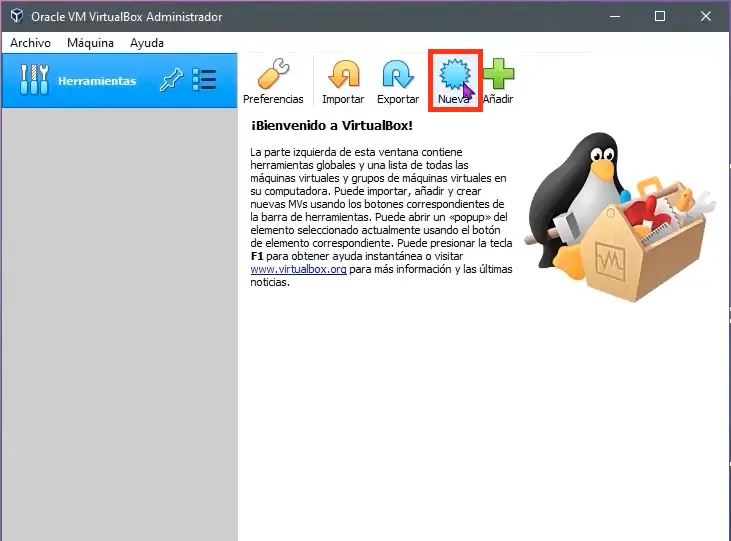The height and width of the screenshot is (541, 731).
Task: Click the Importar appliance icon
Action: (x=344, y=74)
